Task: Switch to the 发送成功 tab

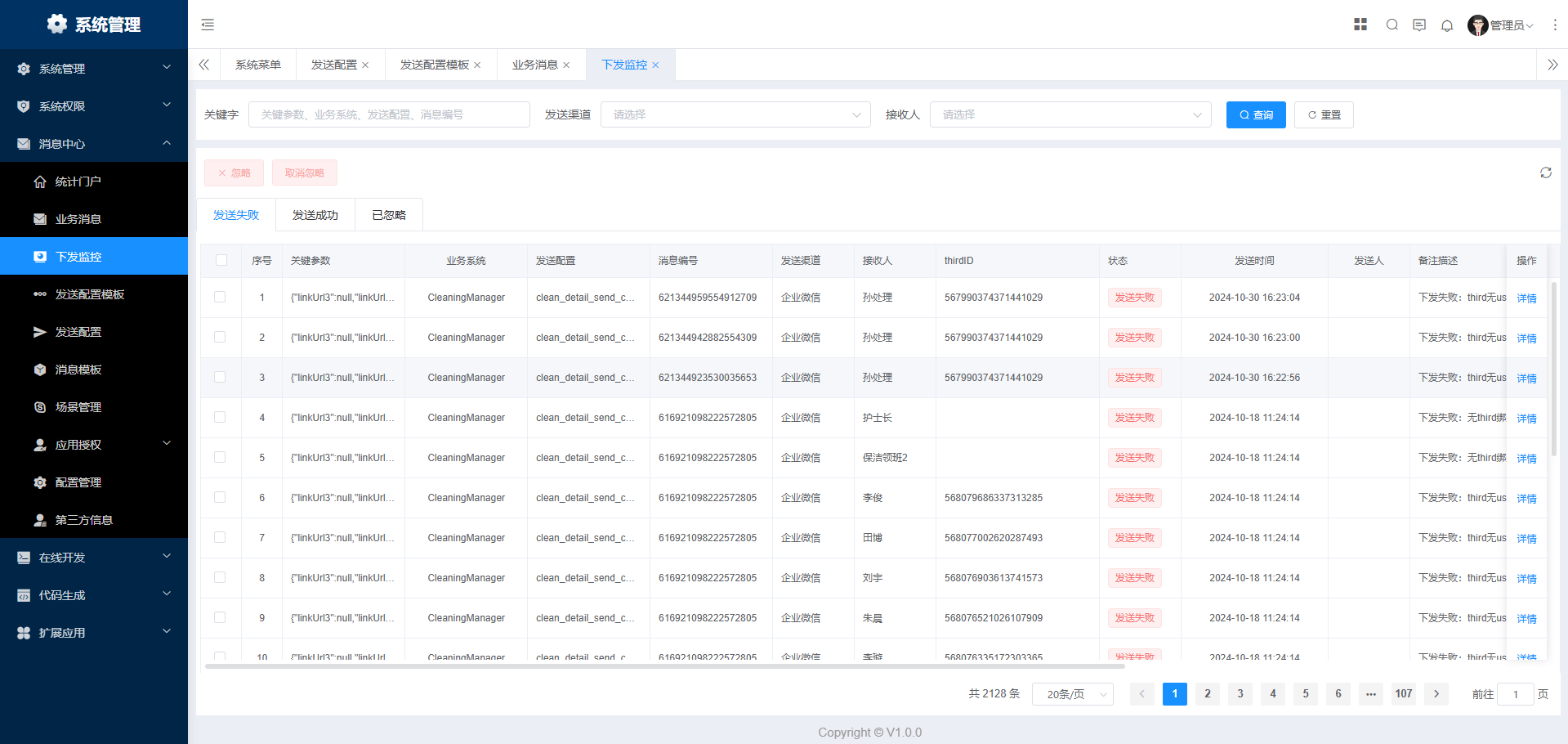Action: pos(315,215)
